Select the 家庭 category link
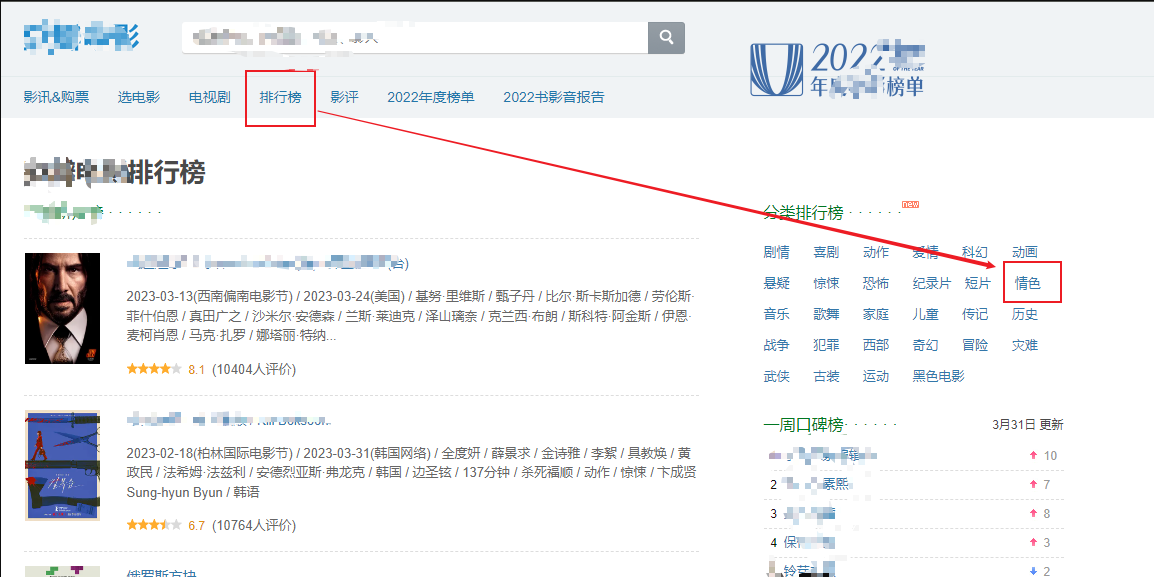 (x=876, y=314)
